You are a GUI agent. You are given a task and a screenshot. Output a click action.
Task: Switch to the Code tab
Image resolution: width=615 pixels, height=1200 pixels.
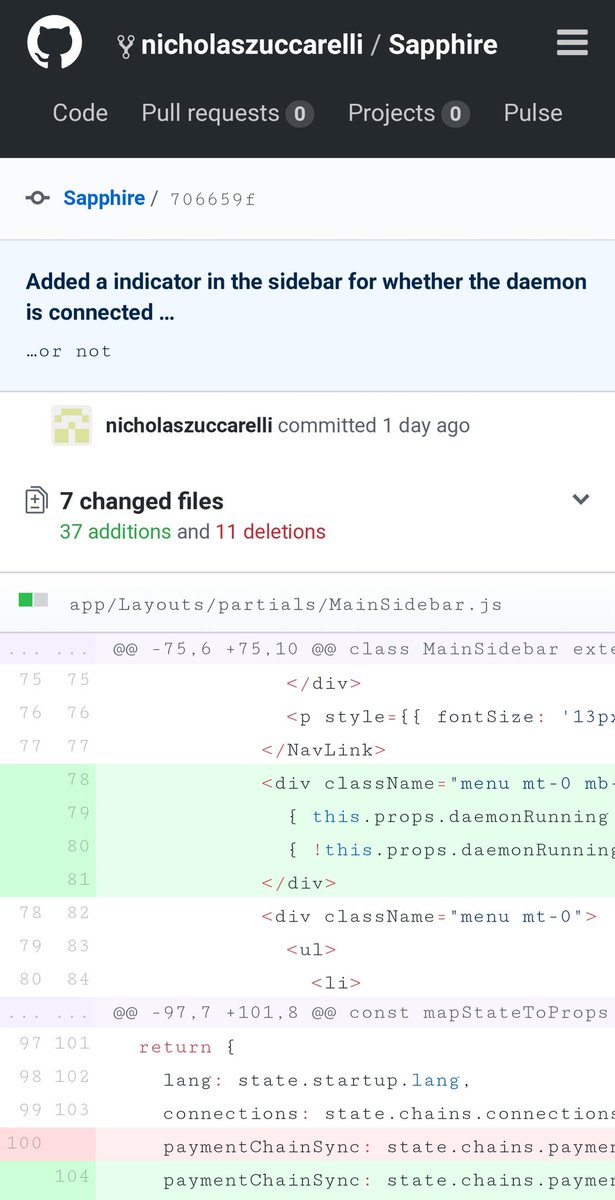point(80,113)
